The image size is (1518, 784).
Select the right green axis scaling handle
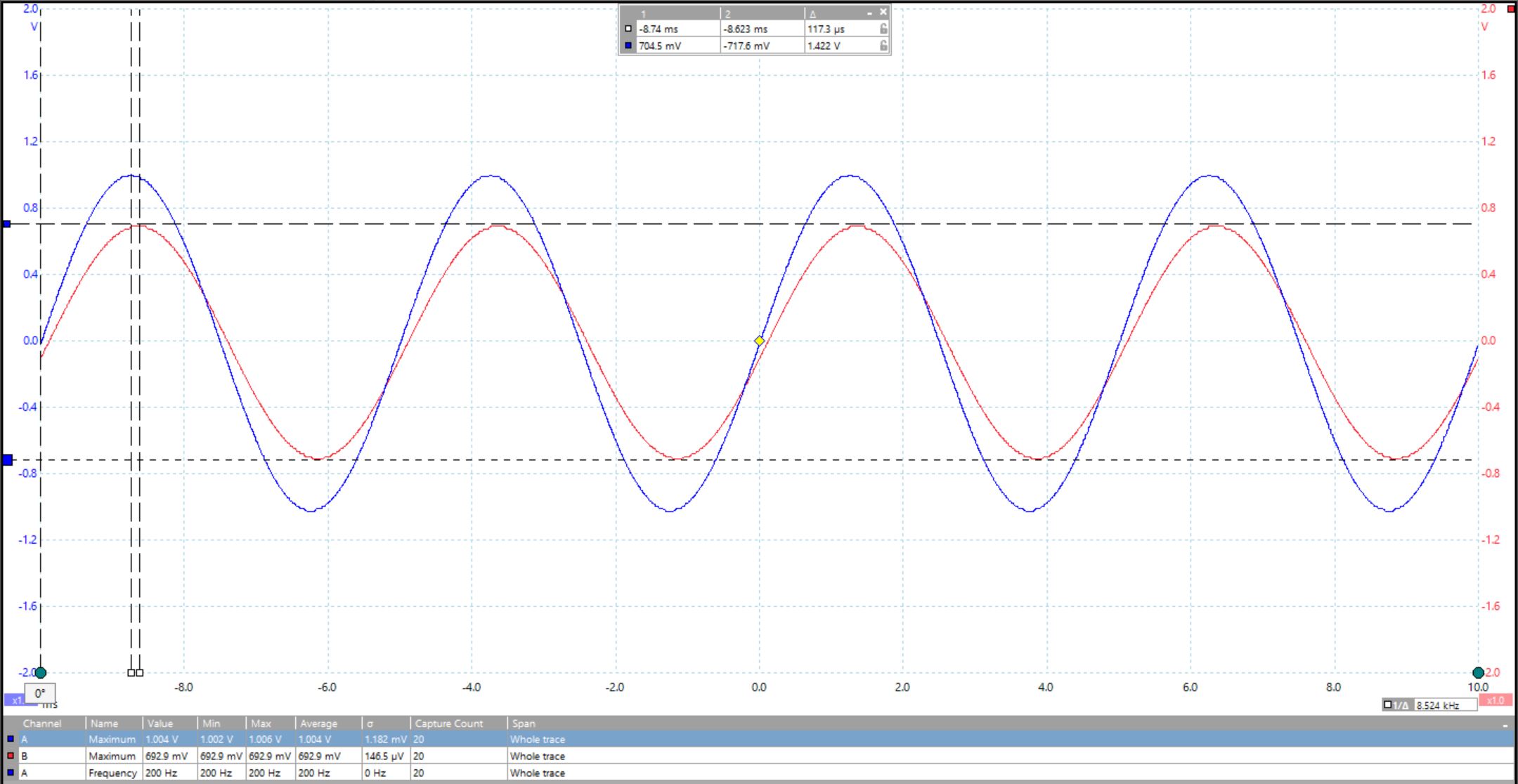click(1477, 673)
